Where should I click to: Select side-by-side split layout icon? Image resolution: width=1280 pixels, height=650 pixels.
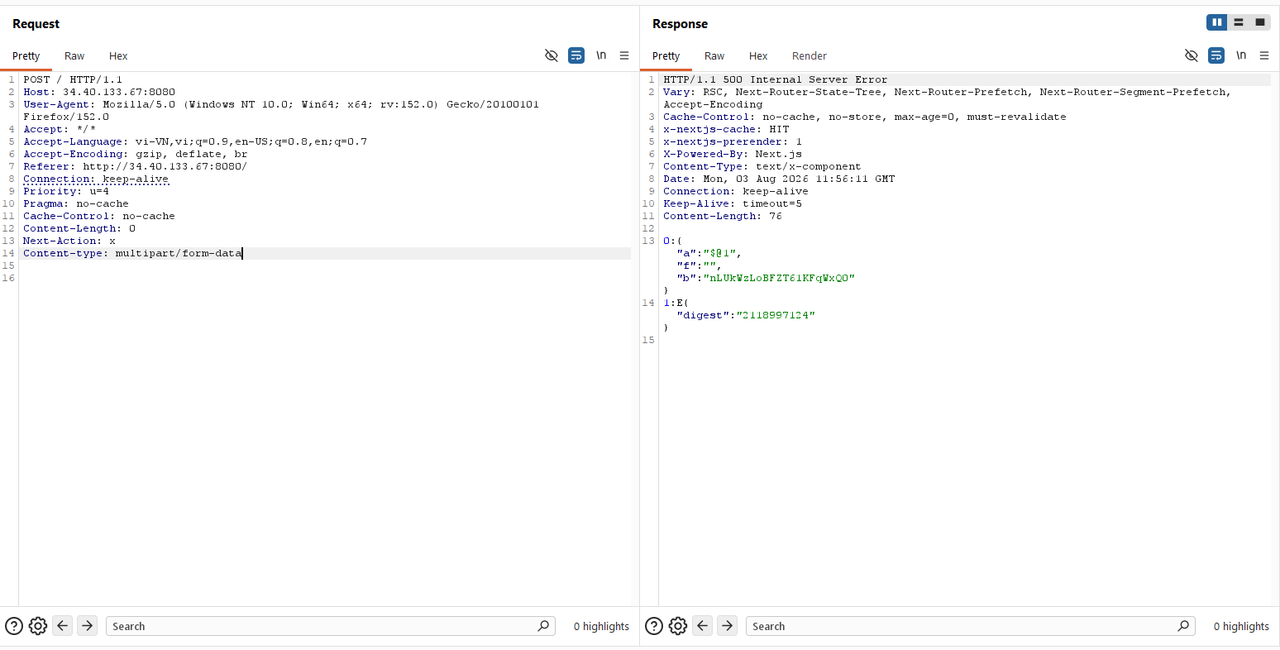(1217, 22)
